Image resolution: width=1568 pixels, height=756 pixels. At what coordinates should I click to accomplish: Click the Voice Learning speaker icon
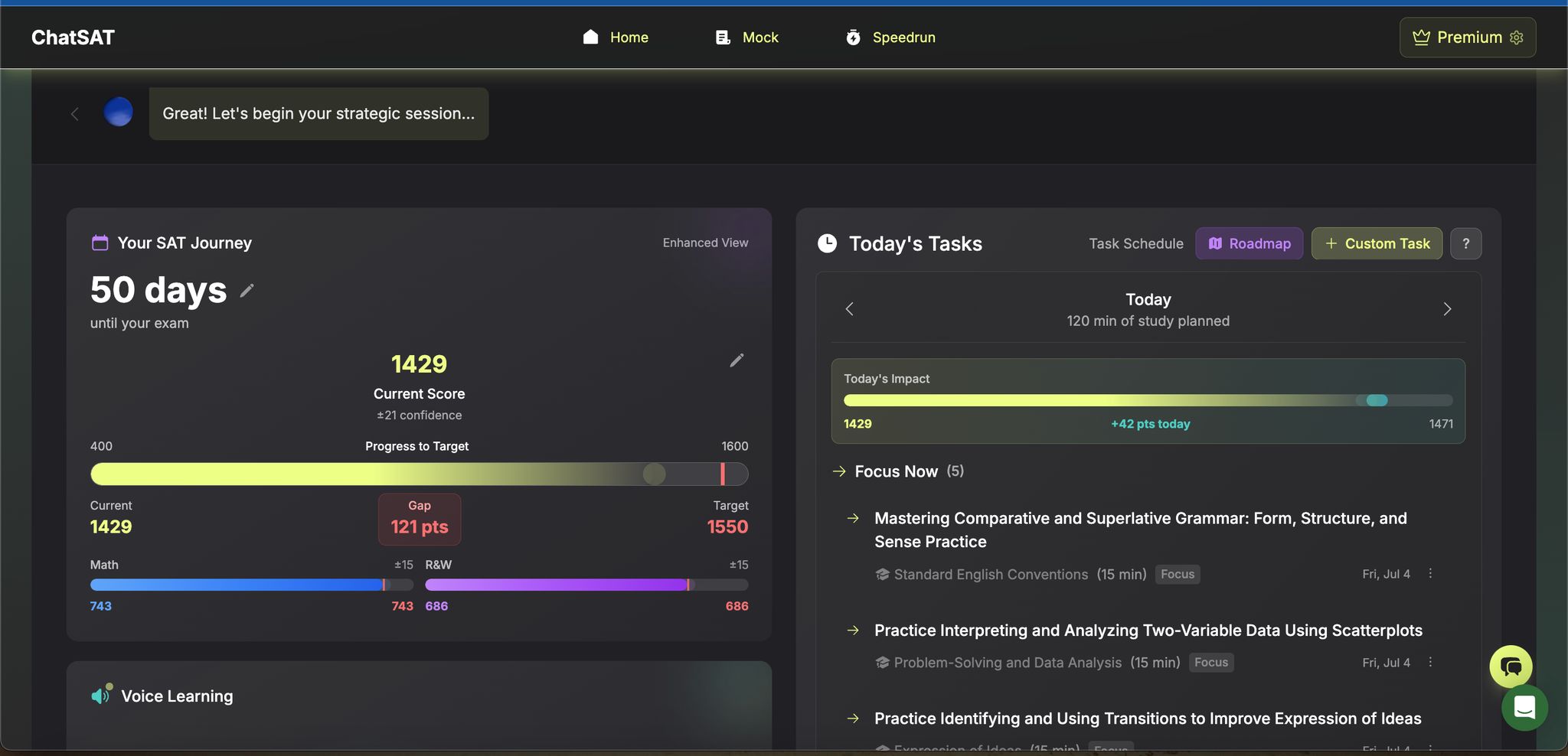101,696
